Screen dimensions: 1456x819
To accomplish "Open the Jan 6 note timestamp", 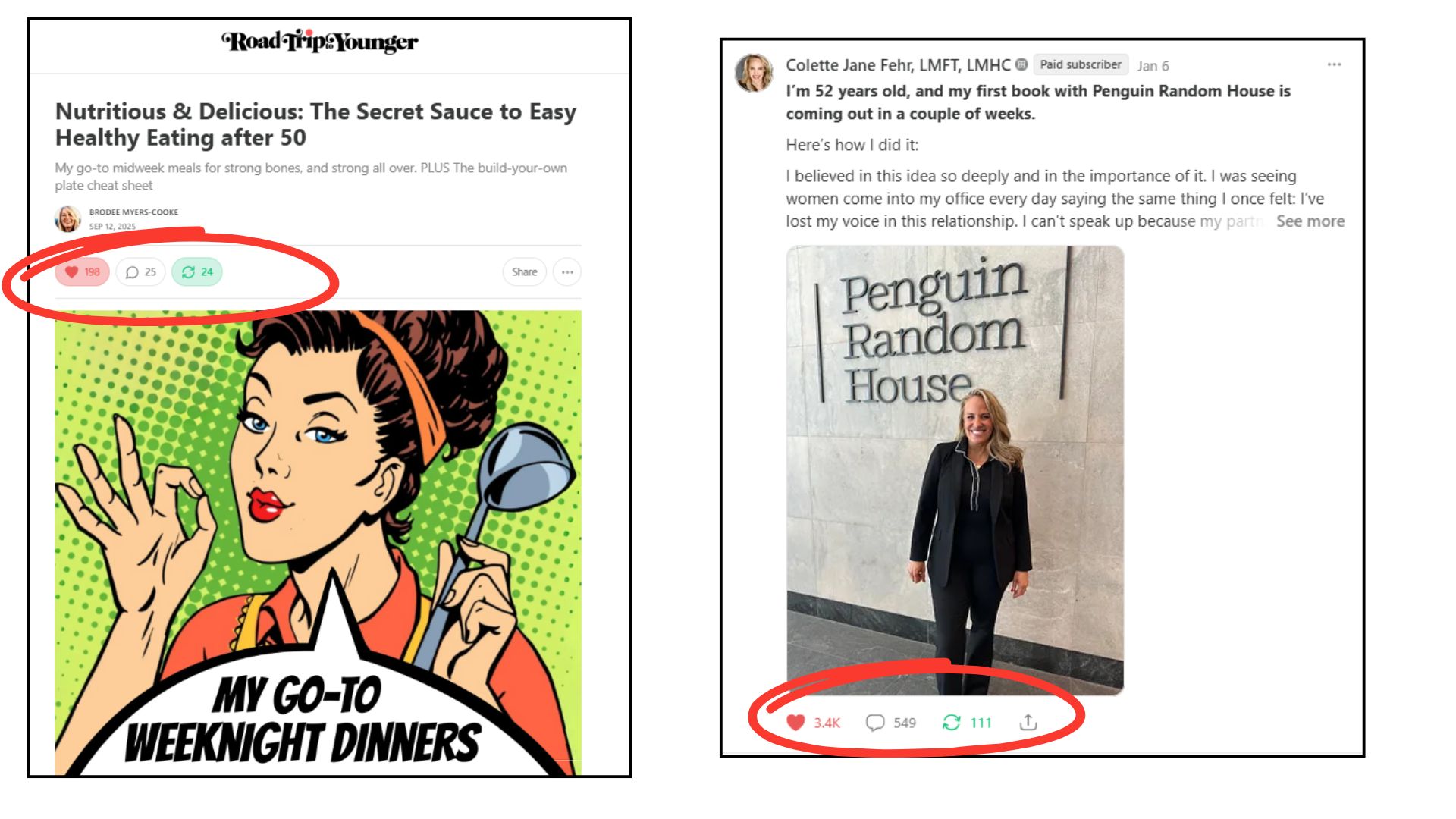I will (x=1153, y=66).
